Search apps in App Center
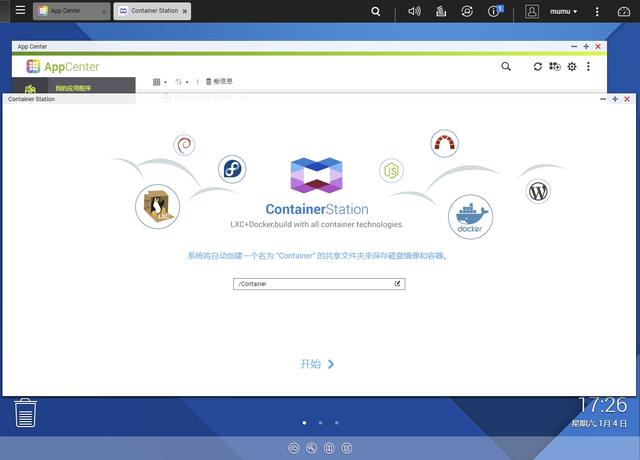640x460 pixels. 506,66
